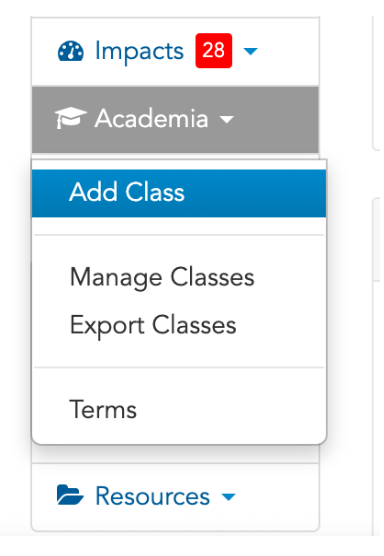The height and width of the screenshot is (556, 384).
Task: Click the Impacts text label
Action: (139, 51)
